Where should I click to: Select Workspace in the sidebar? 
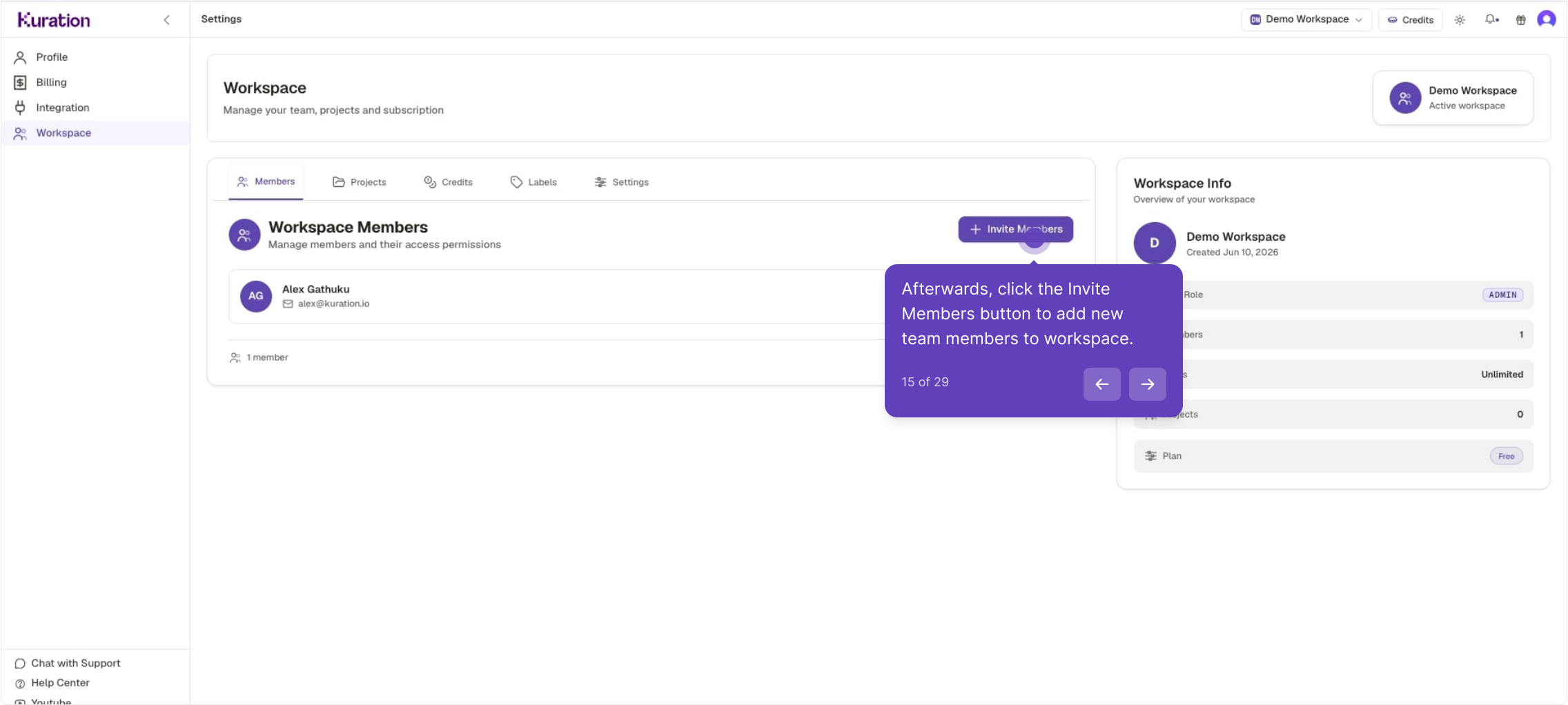tap(95, 133)
